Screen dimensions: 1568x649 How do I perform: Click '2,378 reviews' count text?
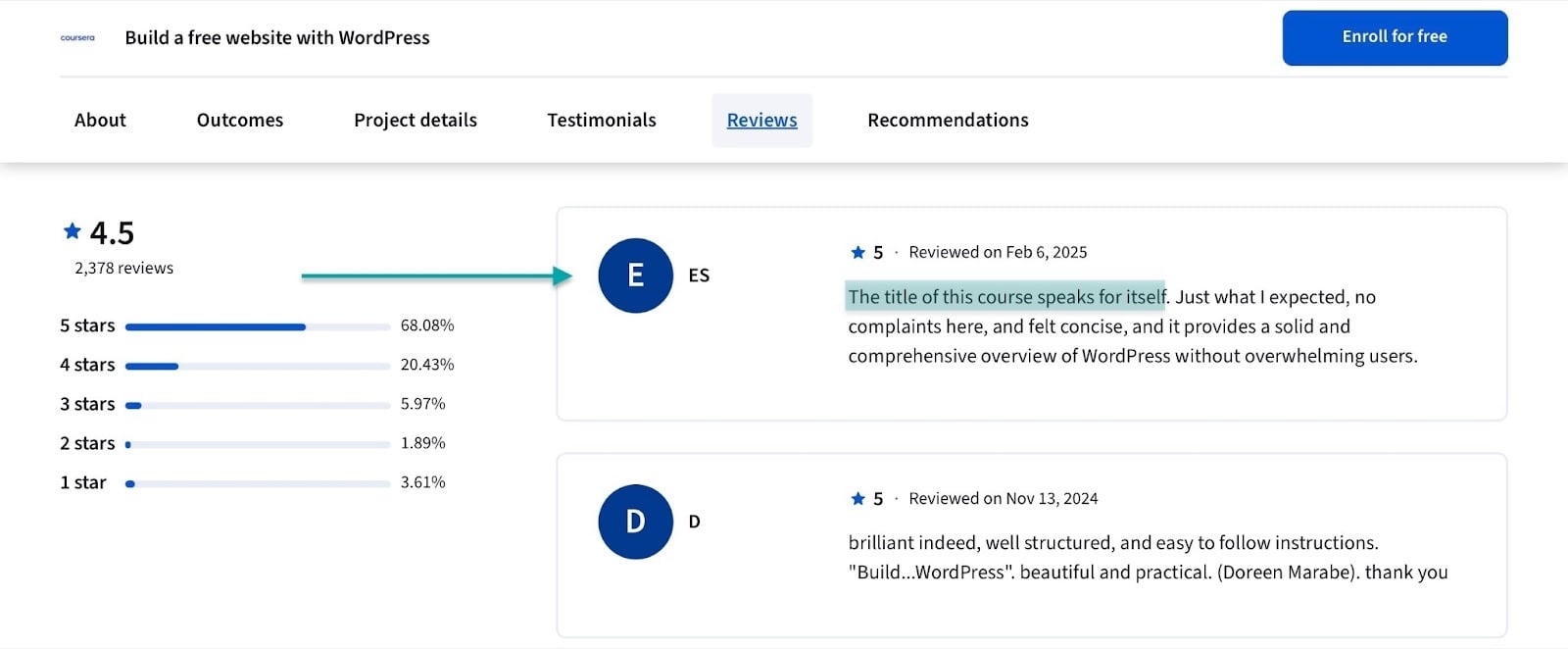click(124, 268)
